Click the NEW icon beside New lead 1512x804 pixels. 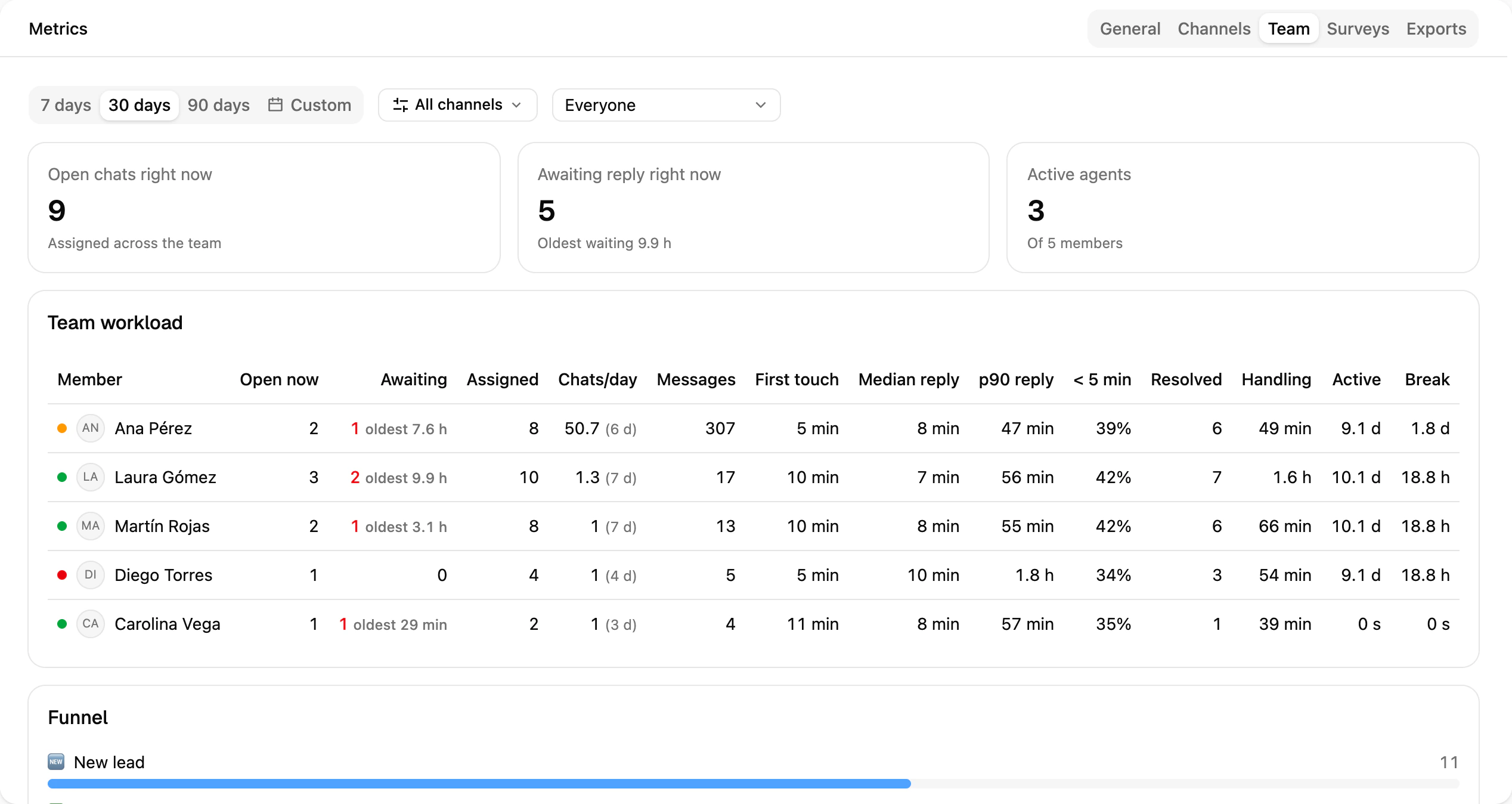point(56,762)
